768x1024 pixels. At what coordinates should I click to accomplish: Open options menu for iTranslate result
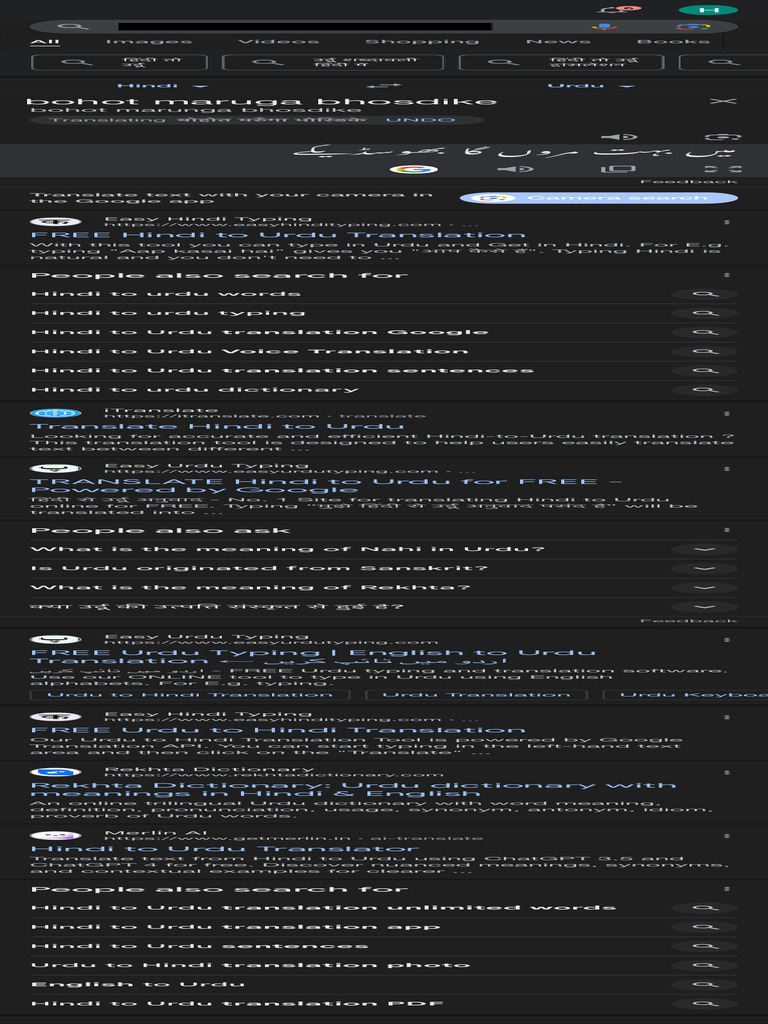(727, 413)
